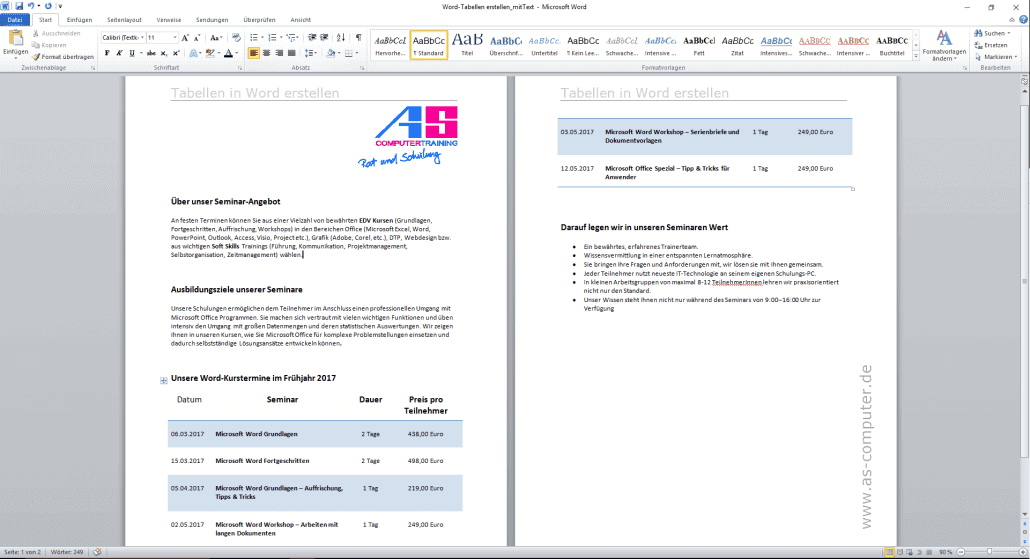The image size is (1030, 559).
Task: Open proofing status icon in status bar
Action: (x=97, y=552)
